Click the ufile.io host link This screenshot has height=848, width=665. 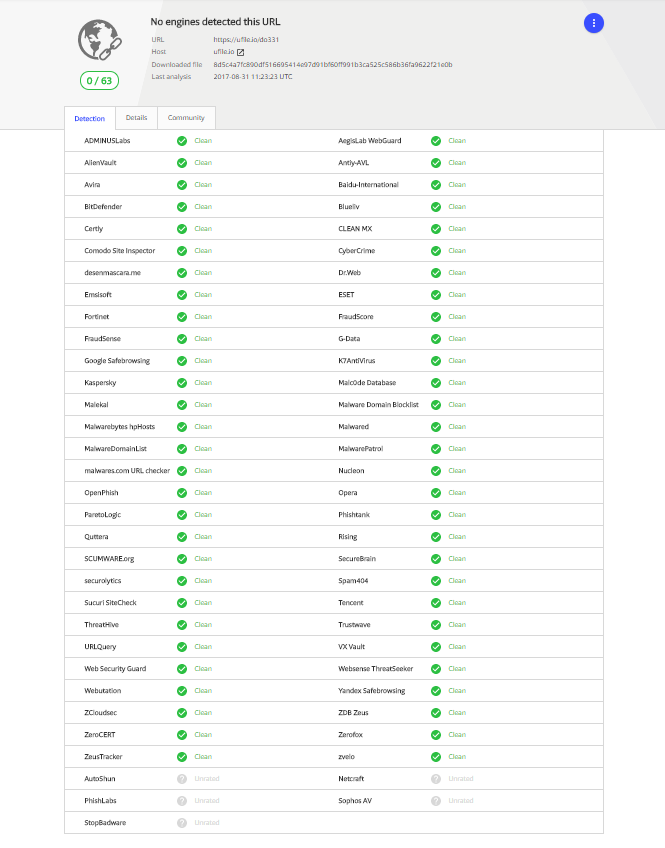pos(224,52)
